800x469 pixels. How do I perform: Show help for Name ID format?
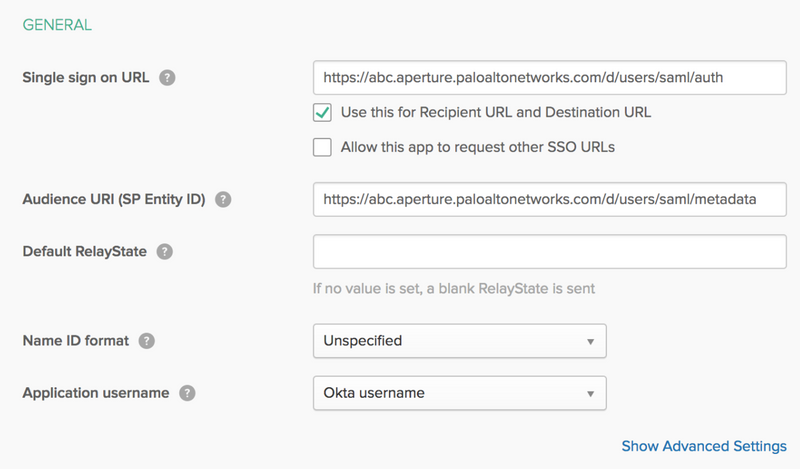(147, 340)
